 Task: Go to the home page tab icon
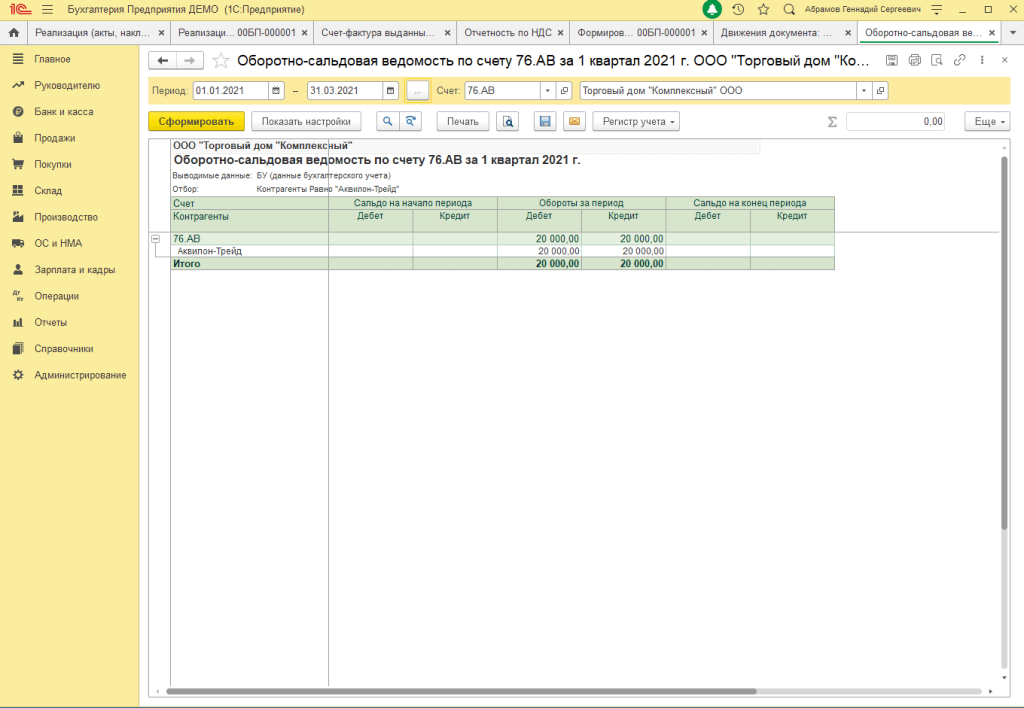(x=14, y=33)
